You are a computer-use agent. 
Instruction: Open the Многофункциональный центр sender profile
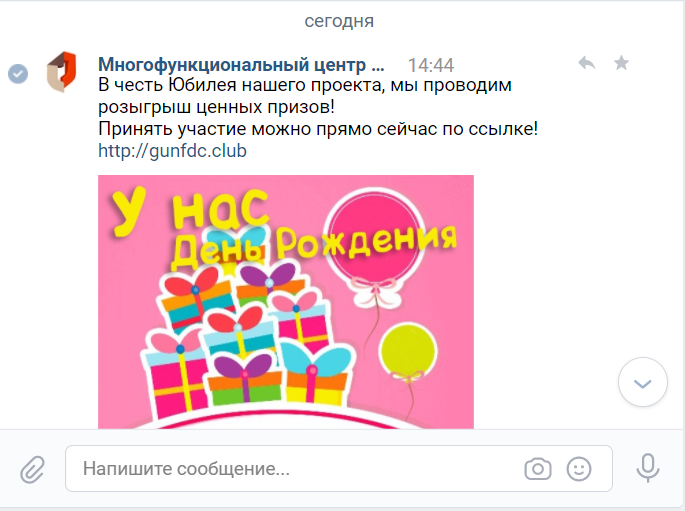click(241, 65)
